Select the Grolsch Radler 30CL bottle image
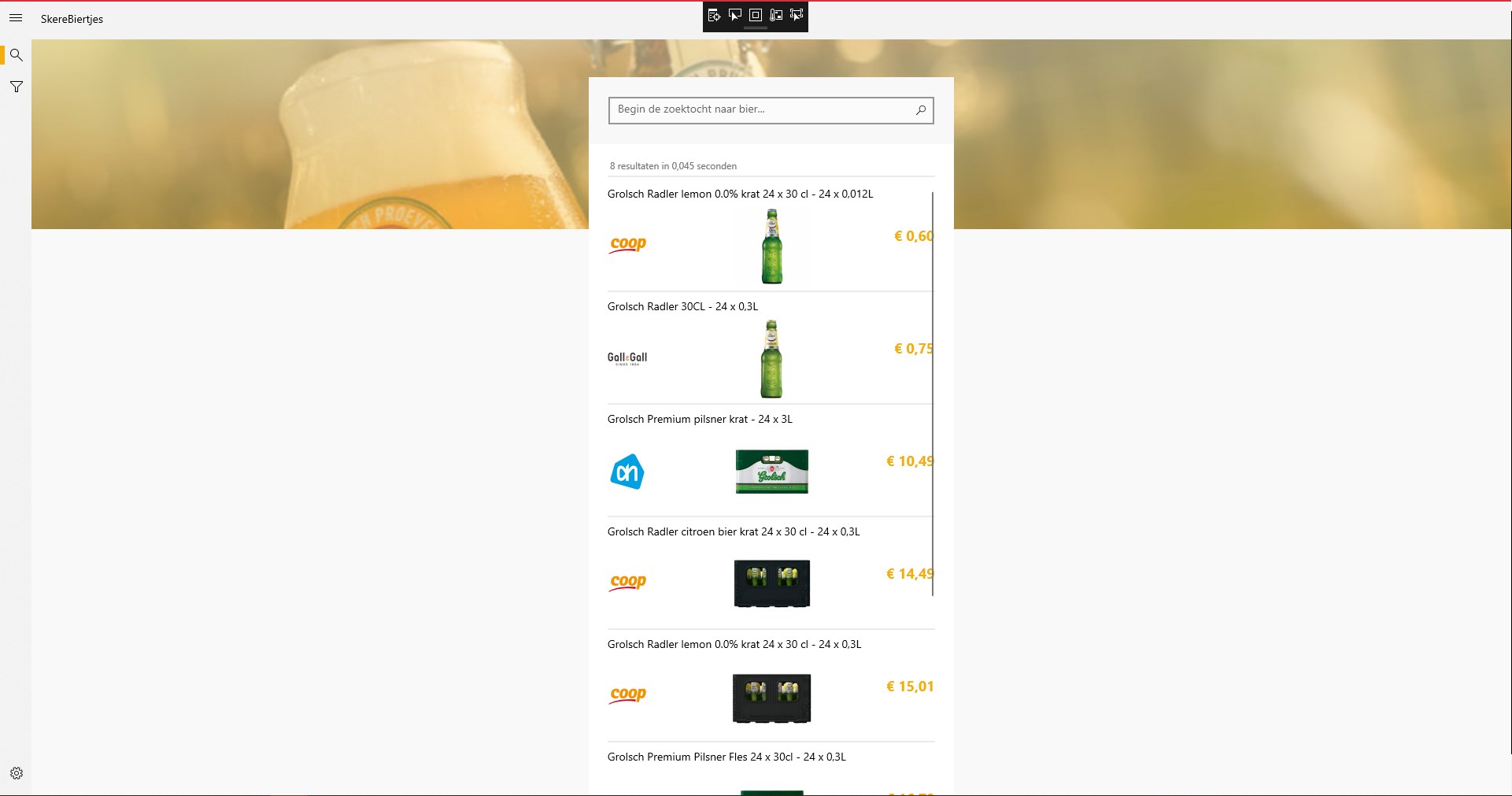This screenshot has width=1512, height=796. click(x=772, y=359)
